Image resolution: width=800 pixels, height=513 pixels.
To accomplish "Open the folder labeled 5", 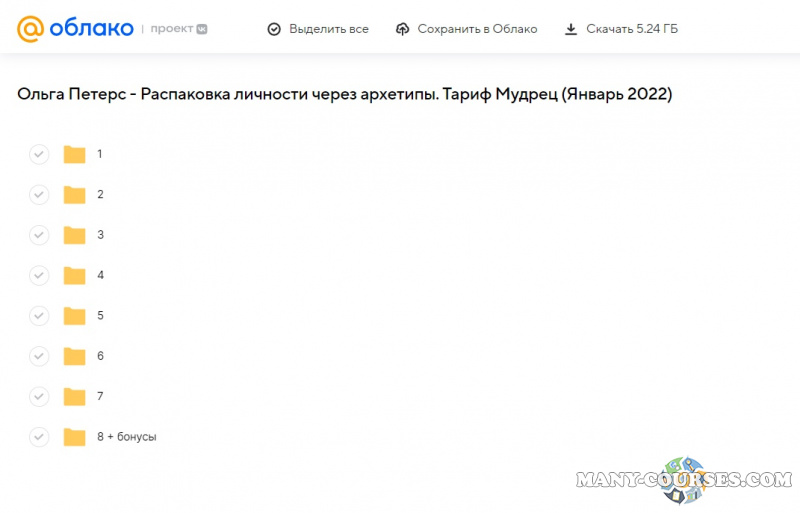I will [x=100, y=315].
